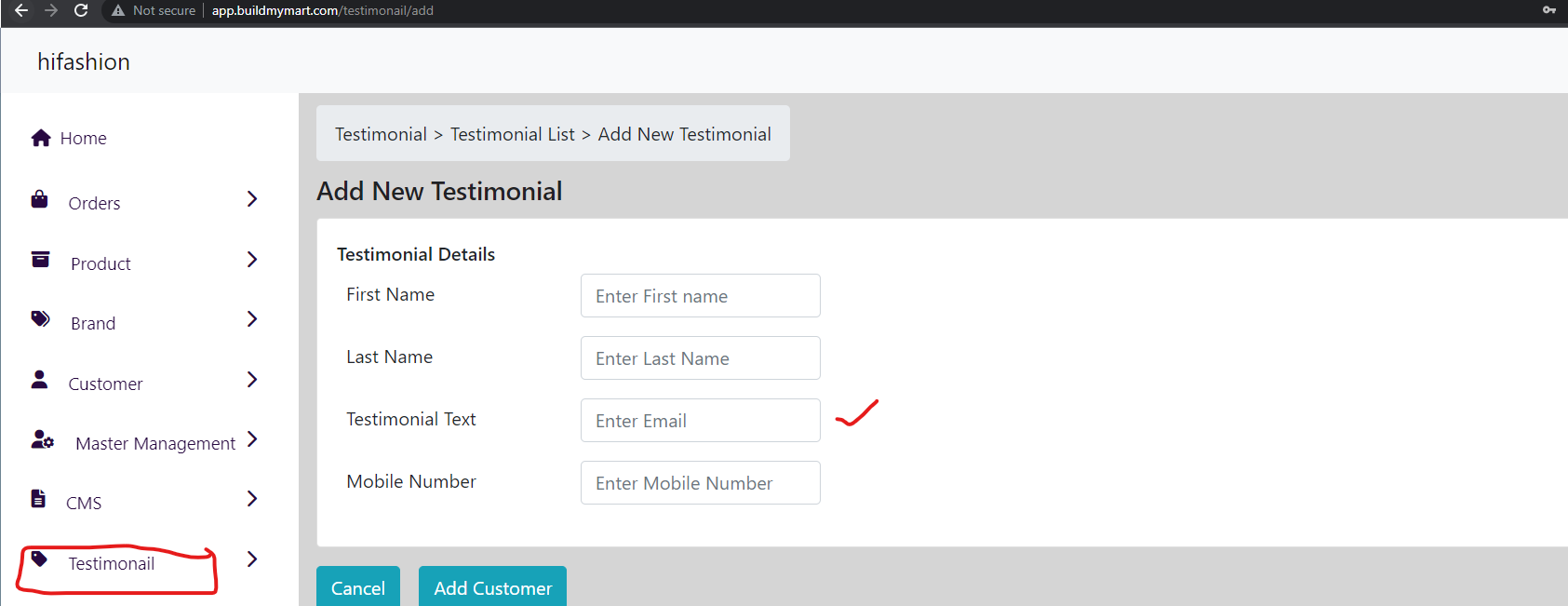Expand the Orders submenu chevron

coord(252,199)
